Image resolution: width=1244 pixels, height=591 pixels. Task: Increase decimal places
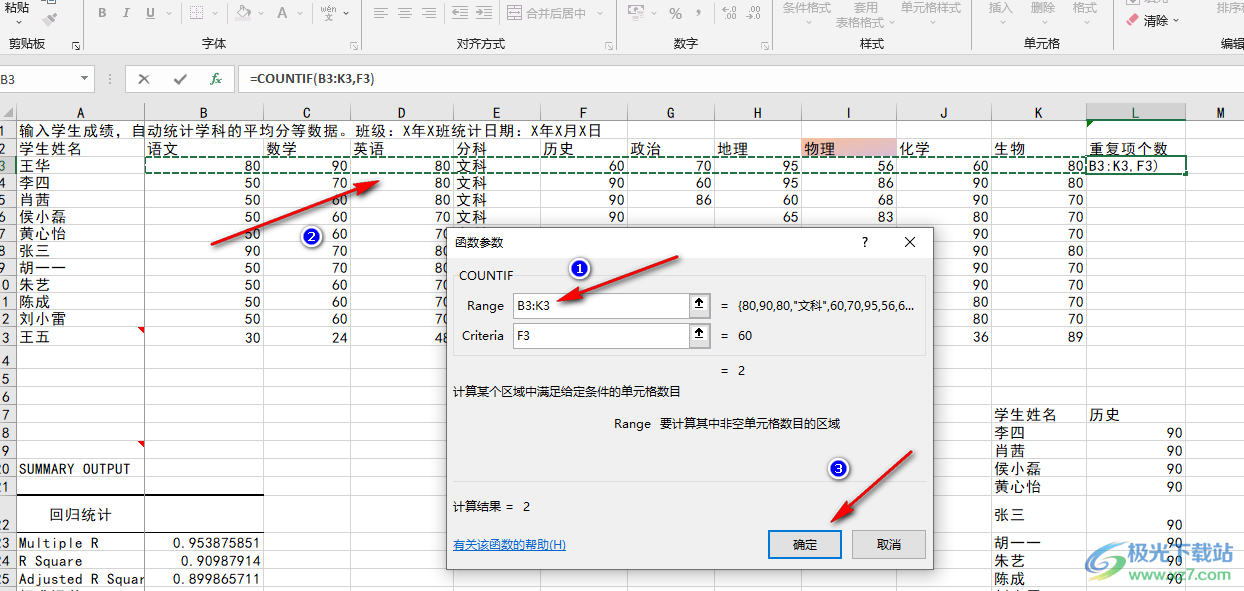[728, 13]
